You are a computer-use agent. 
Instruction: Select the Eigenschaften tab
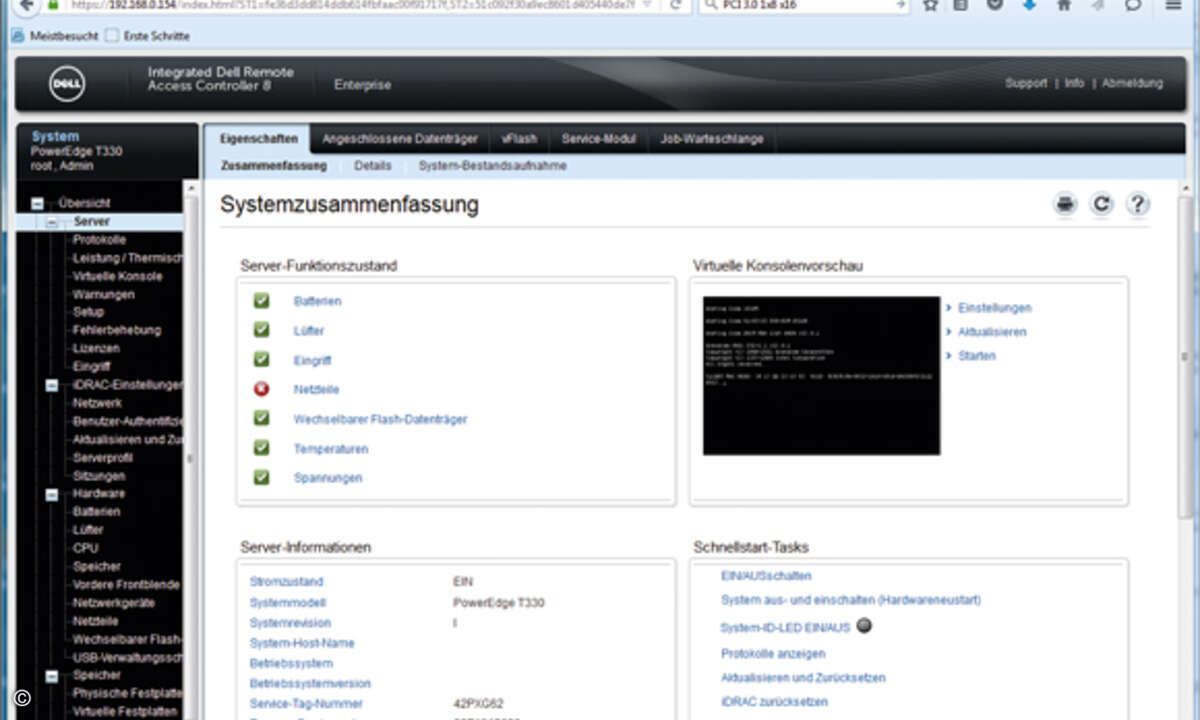click(258, 139)
